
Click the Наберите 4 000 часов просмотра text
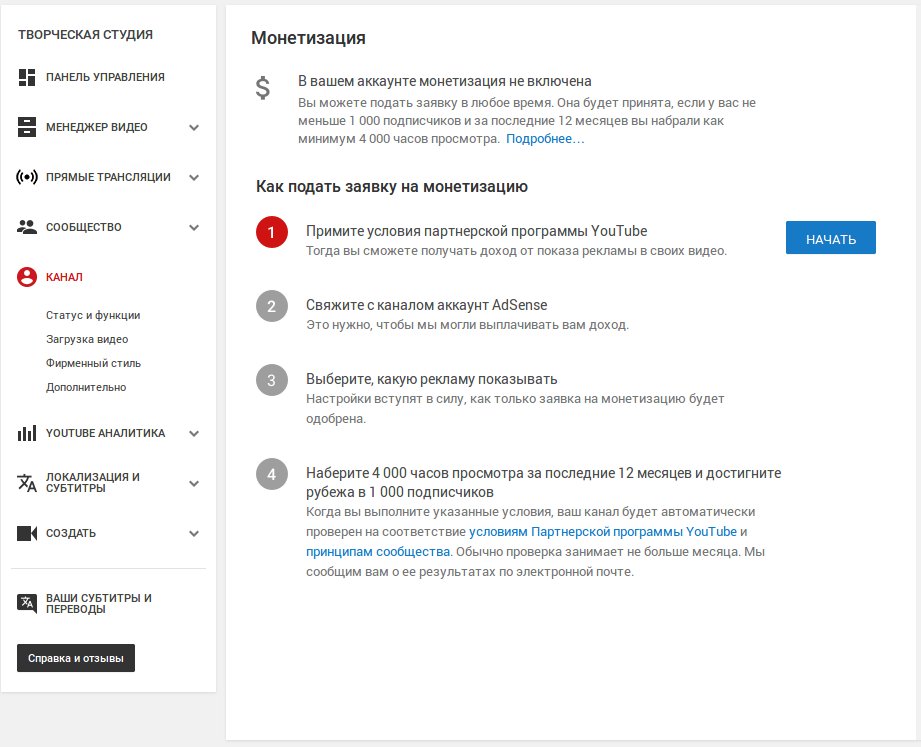(x=543, y=483)
